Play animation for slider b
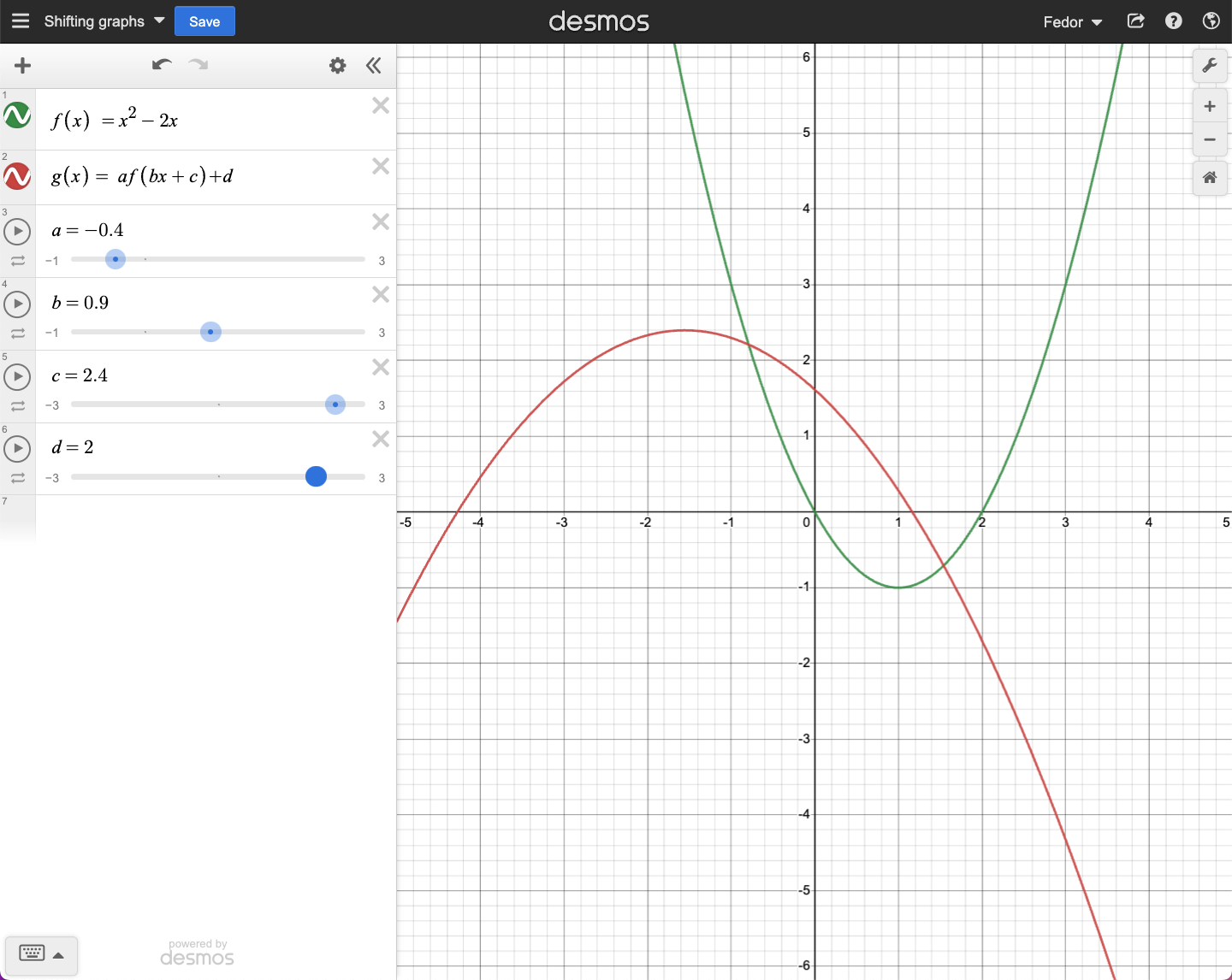Viewport: 1232px width, 980px height. [x=17, y=304]
